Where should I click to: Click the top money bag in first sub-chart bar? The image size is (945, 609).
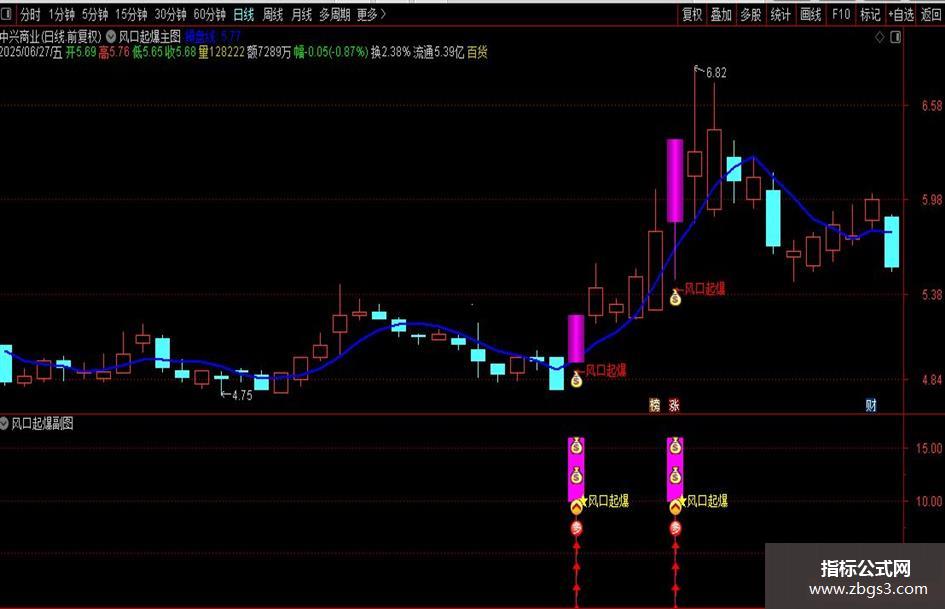[576, 446]
